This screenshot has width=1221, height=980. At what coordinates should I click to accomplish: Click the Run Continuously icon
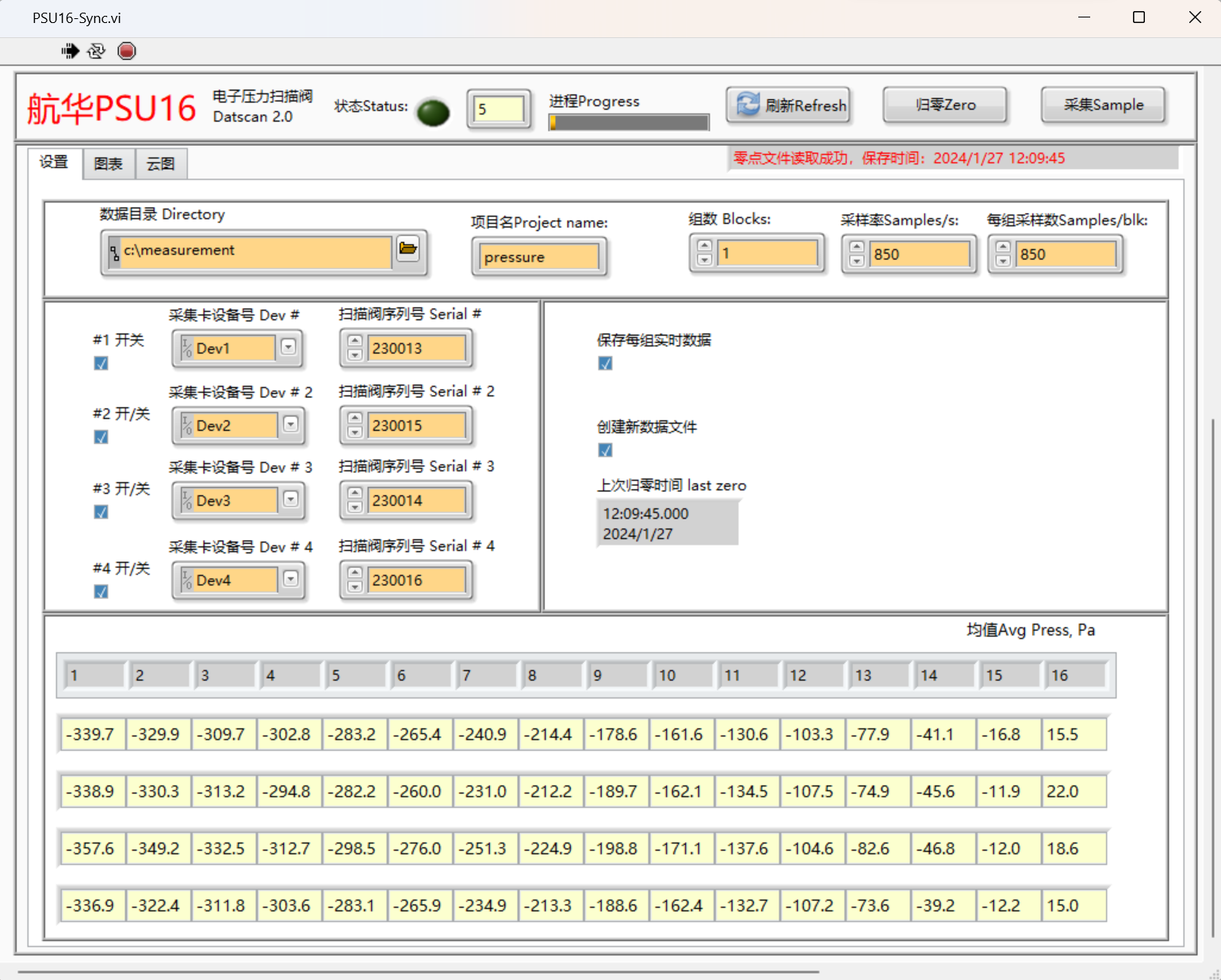click(x=96, y=52)
